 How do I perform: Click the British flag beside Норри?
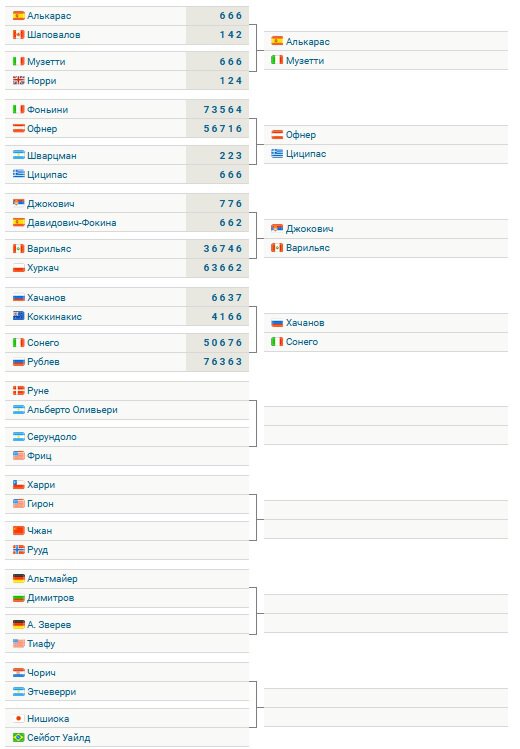19,80
